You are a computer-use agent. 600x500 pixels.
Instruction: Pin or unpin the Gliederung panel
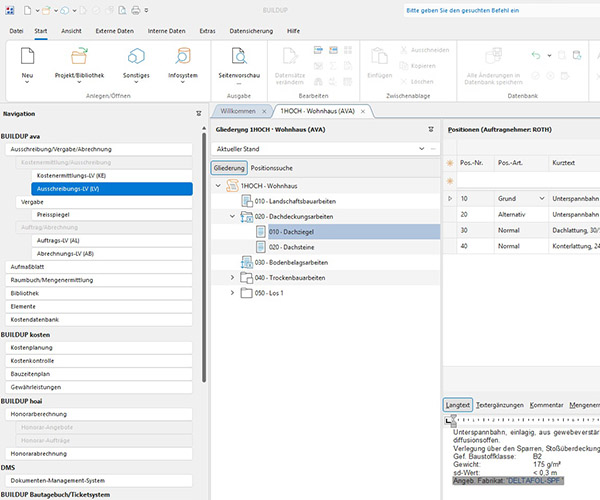pos(431,129)
